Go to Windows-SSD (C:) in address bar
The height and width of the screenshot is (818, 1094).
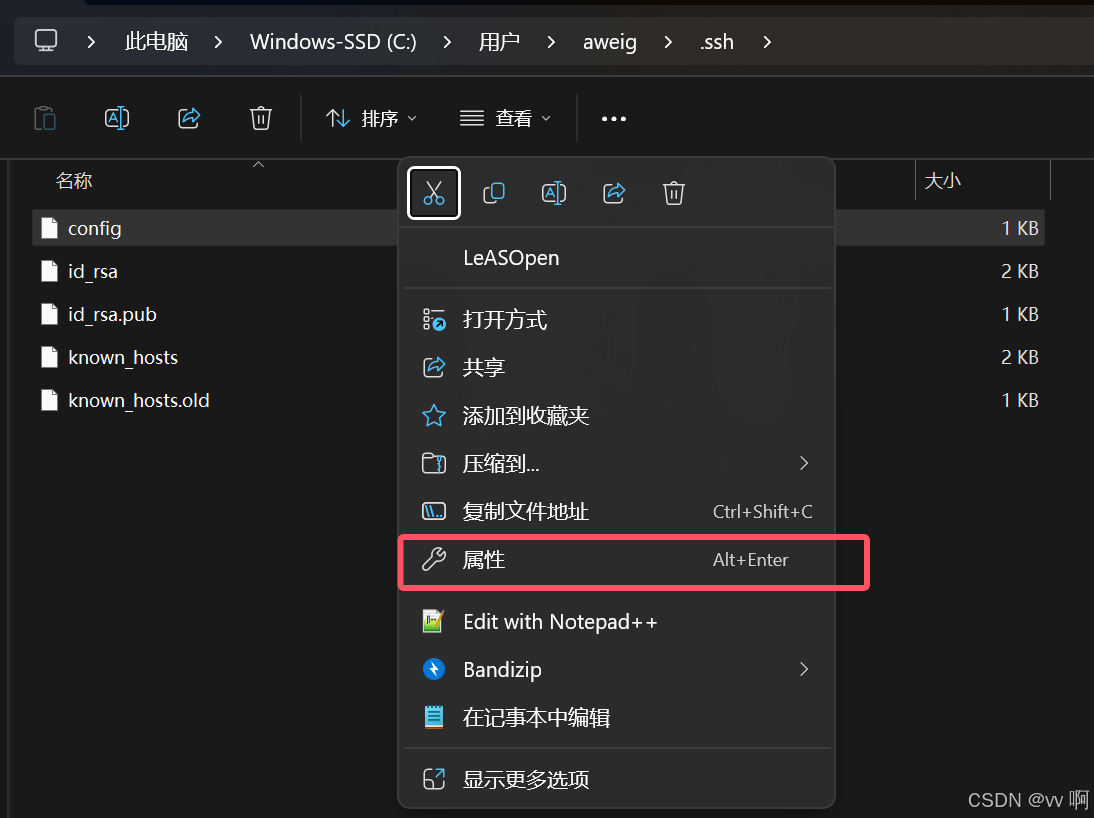[334, 42]
